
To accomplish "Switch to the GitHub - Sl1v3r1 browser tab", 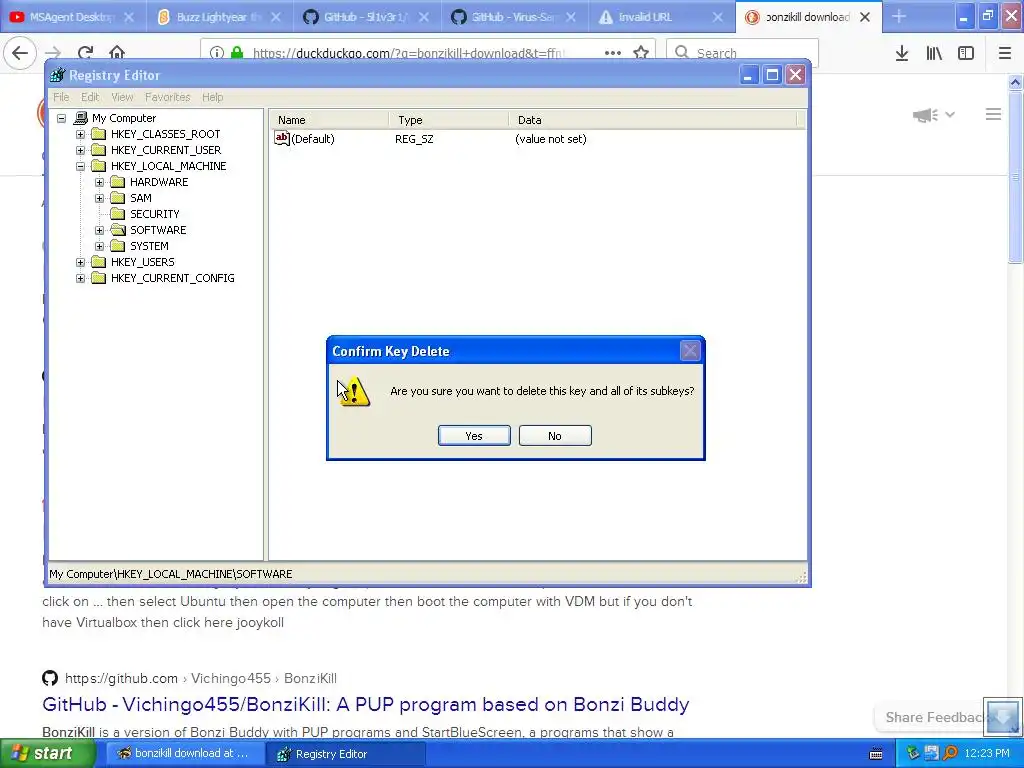I will pos(366,17).
